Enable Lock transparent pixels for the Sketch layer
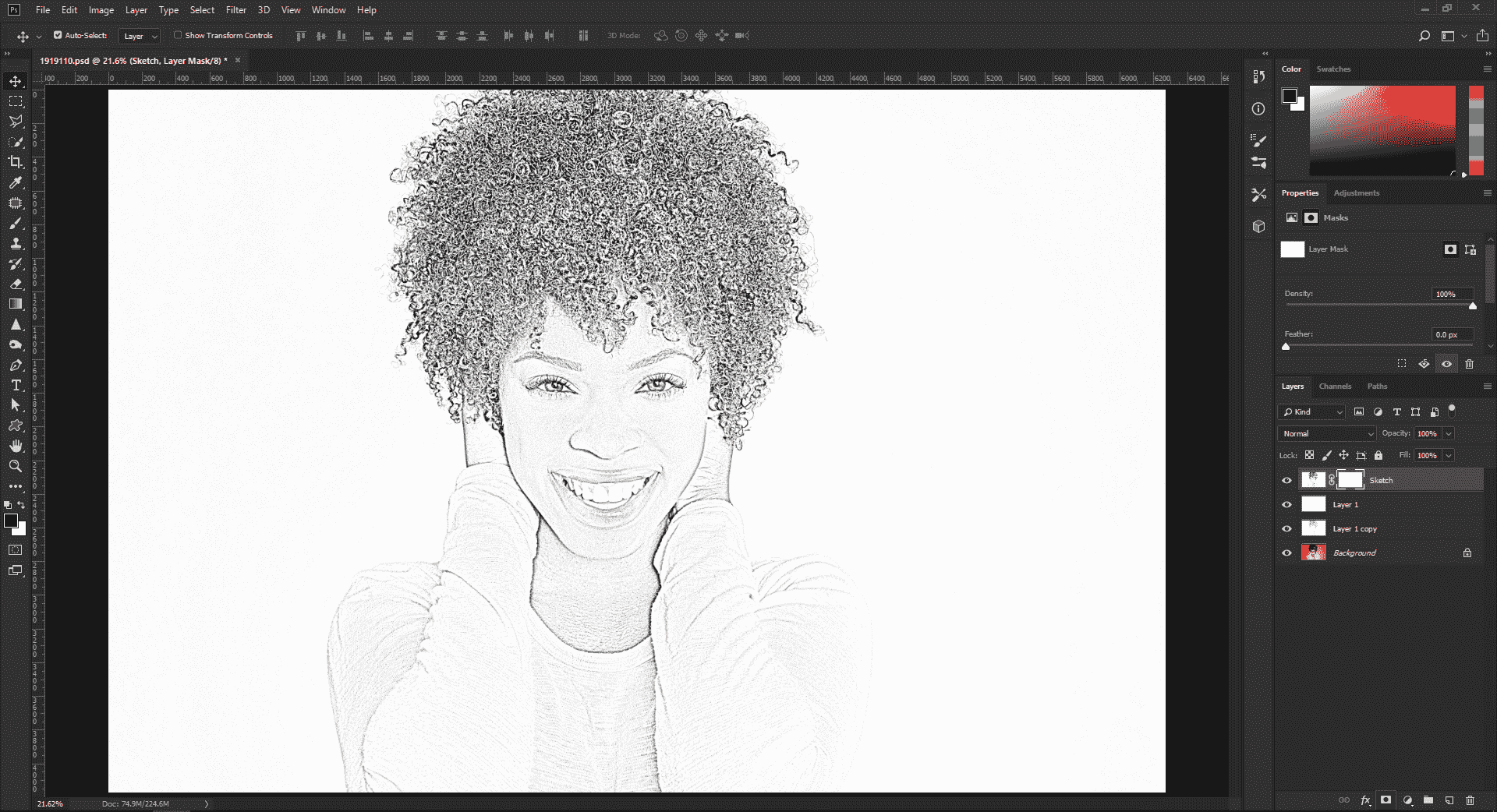 click(1310, 455)
